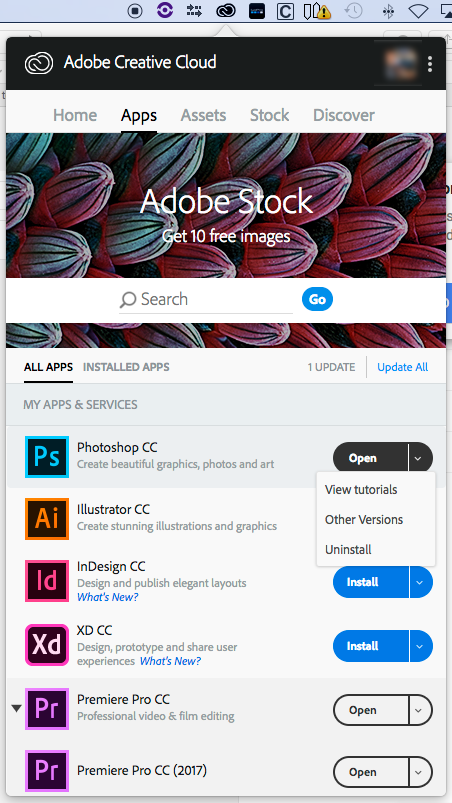Click the arrows-and-dots menu bar icon

195,11
